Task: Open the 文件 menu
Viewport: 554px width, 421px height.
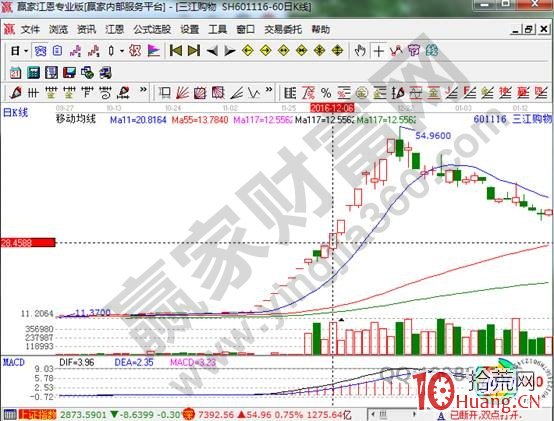Action: [30, 30]
